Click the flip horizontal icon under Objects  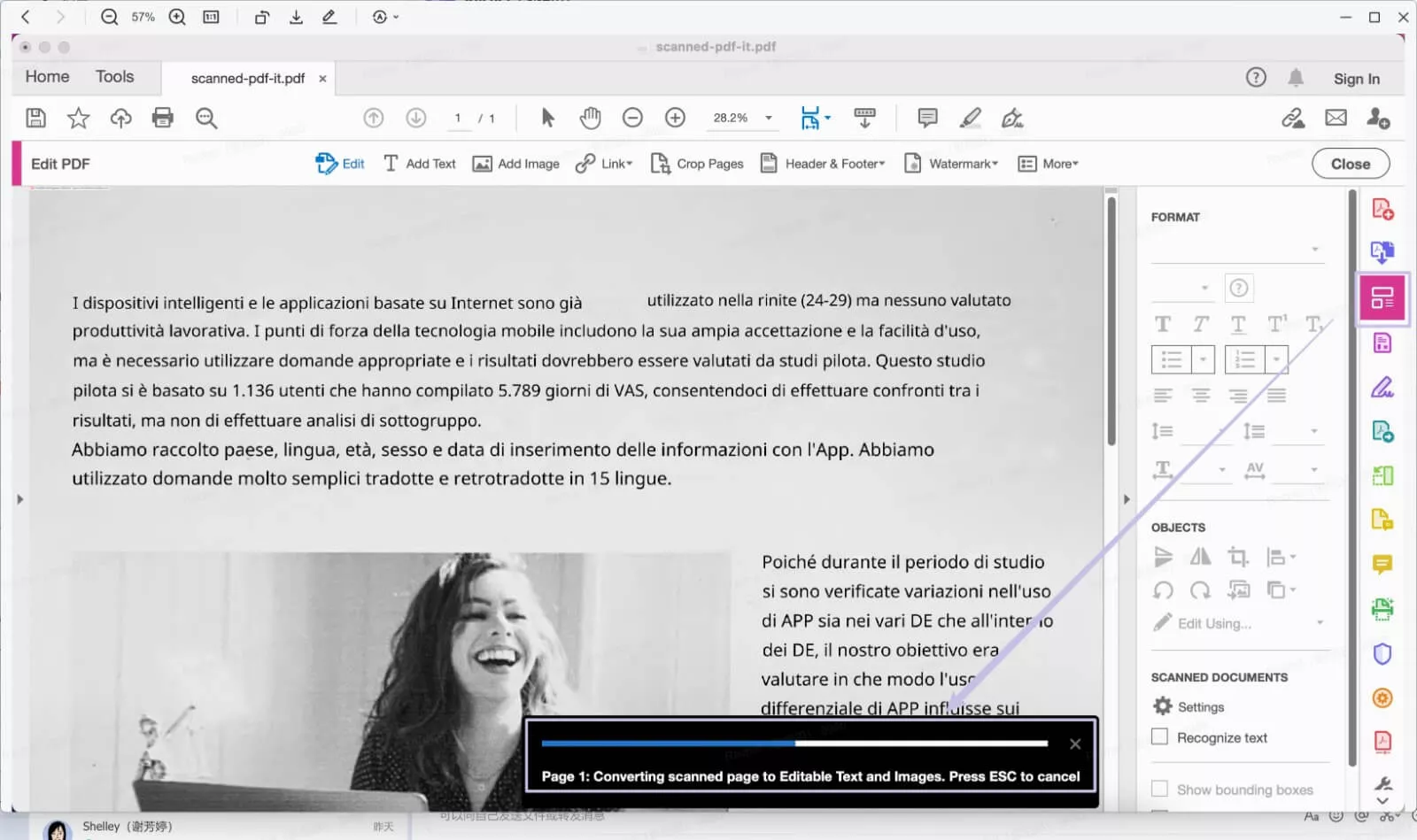(1200, 556)
